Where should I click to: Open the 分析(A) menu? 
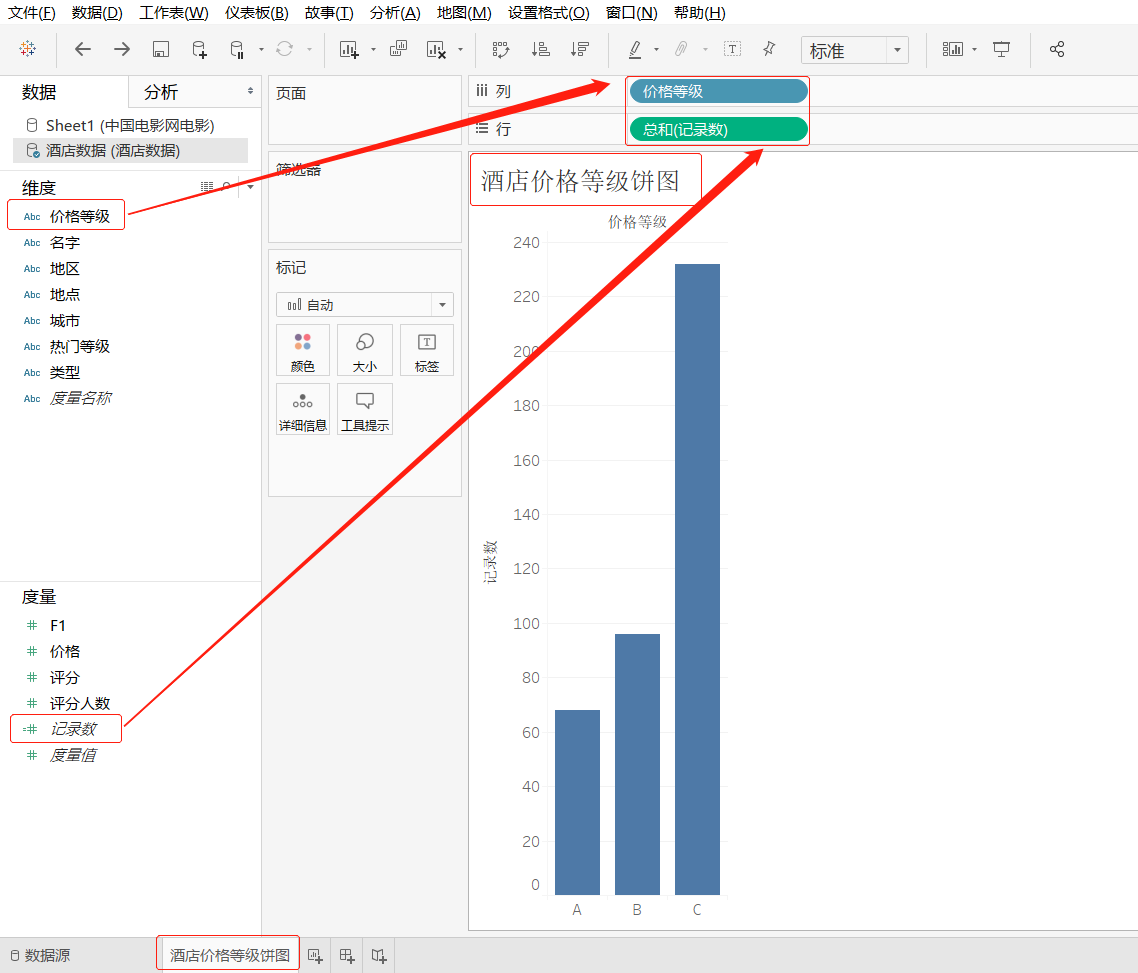click(x=395, y=12)
